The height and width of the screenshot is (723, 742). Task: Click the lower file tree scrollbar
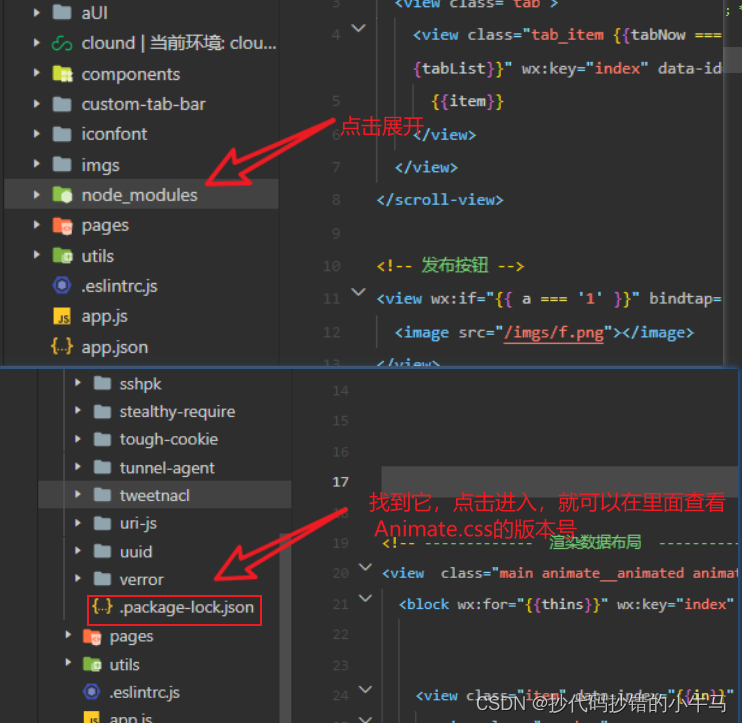[285, 627]
